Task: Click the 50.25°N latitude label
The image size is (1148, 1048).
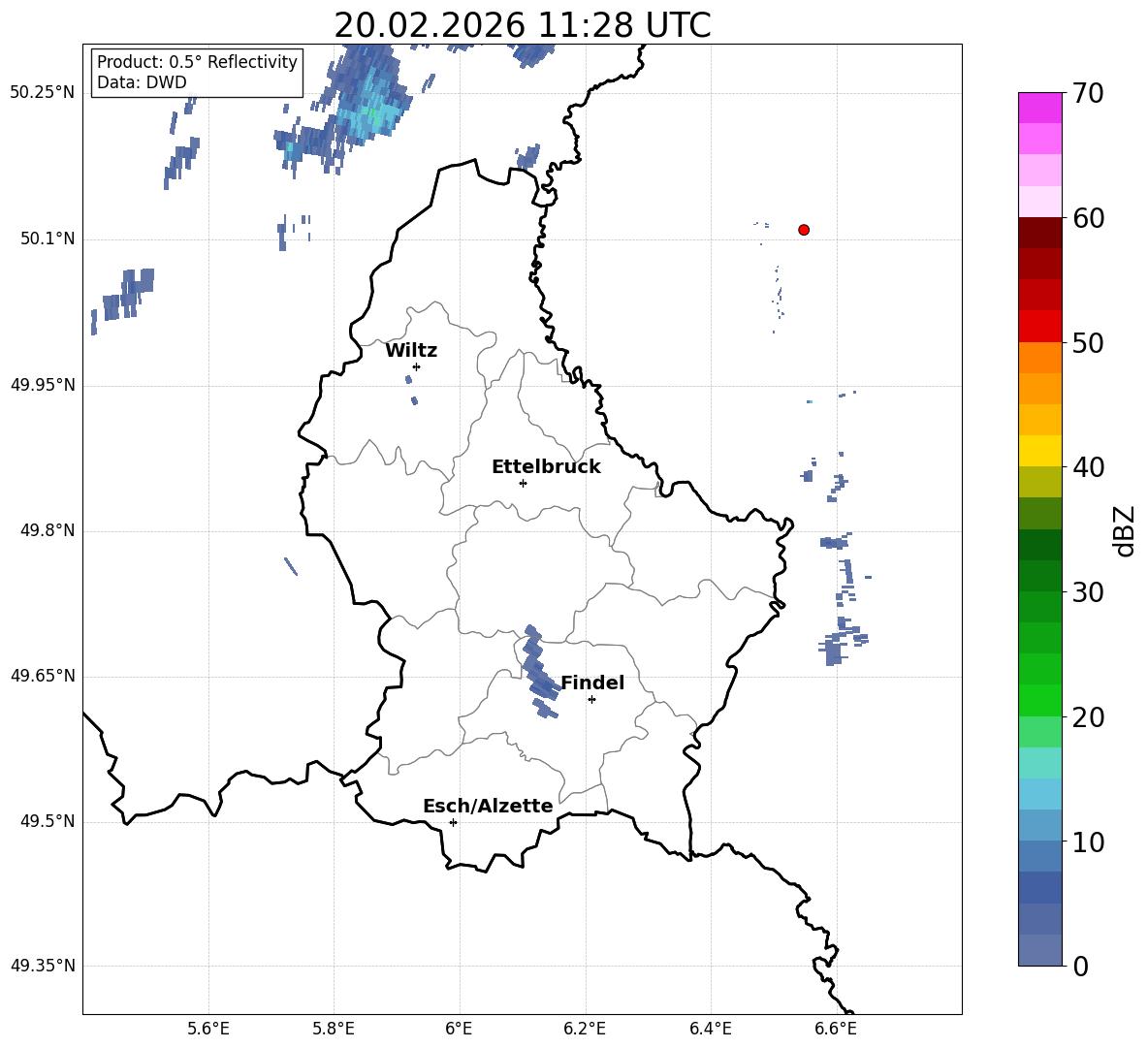Action: [x=43, y=93]
